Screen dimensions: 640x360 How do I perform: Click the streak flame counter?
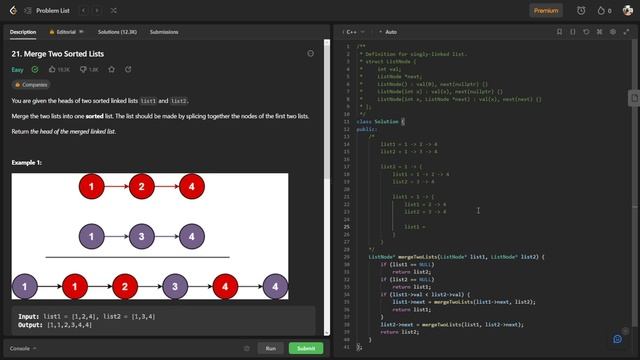(x=604, y=11)
